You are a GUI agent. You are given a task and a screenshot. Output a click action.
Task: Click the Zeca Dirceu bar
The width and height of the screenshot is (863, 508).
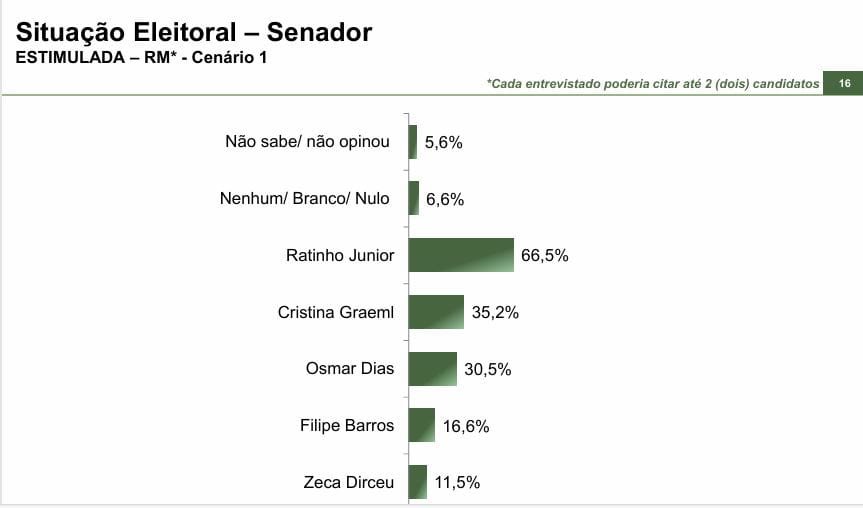pos(418,482)
